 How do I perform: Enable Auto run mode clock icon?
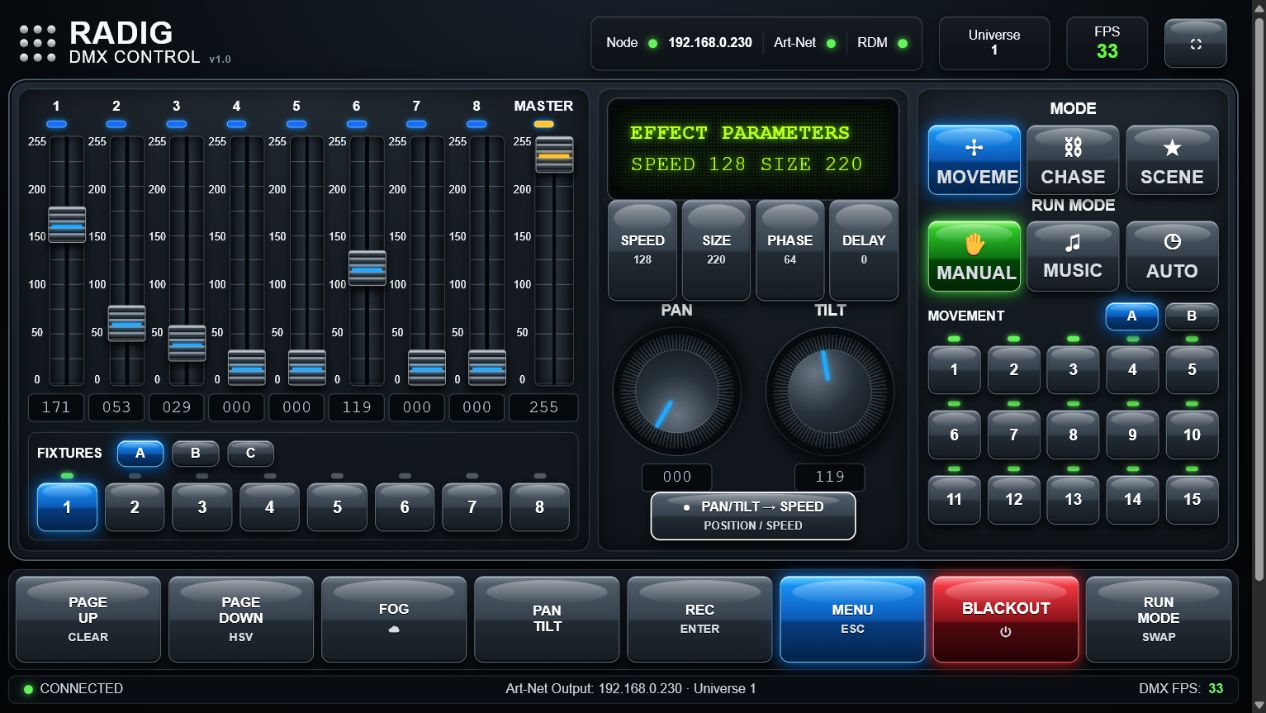tap(1172, 256)
